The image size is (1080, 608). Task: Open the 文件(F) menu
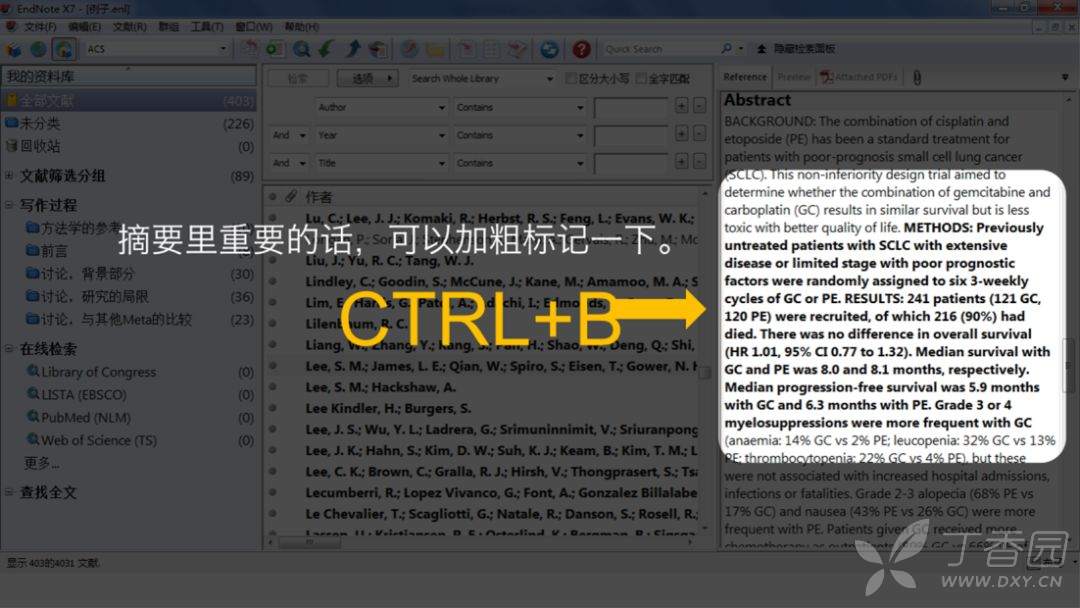click(x=40, y=26)
